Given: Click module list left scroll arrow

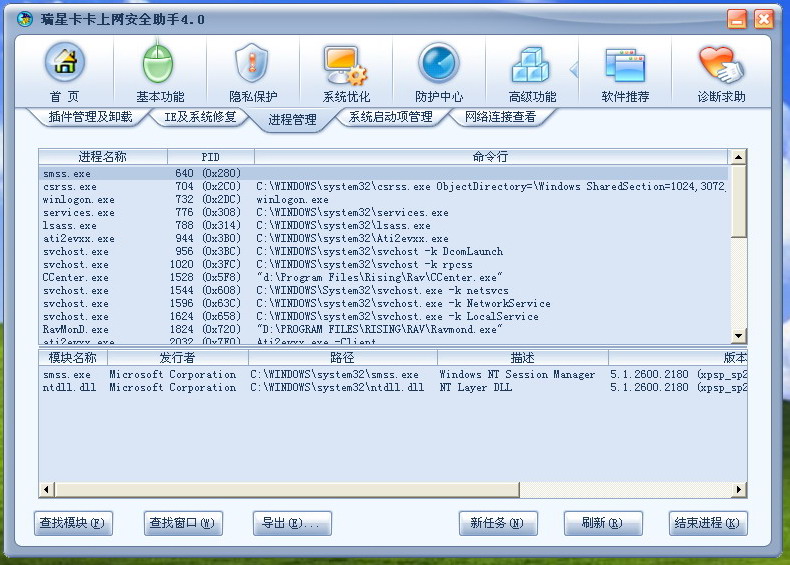Looking at the screenshot, I should coord(46,489).
